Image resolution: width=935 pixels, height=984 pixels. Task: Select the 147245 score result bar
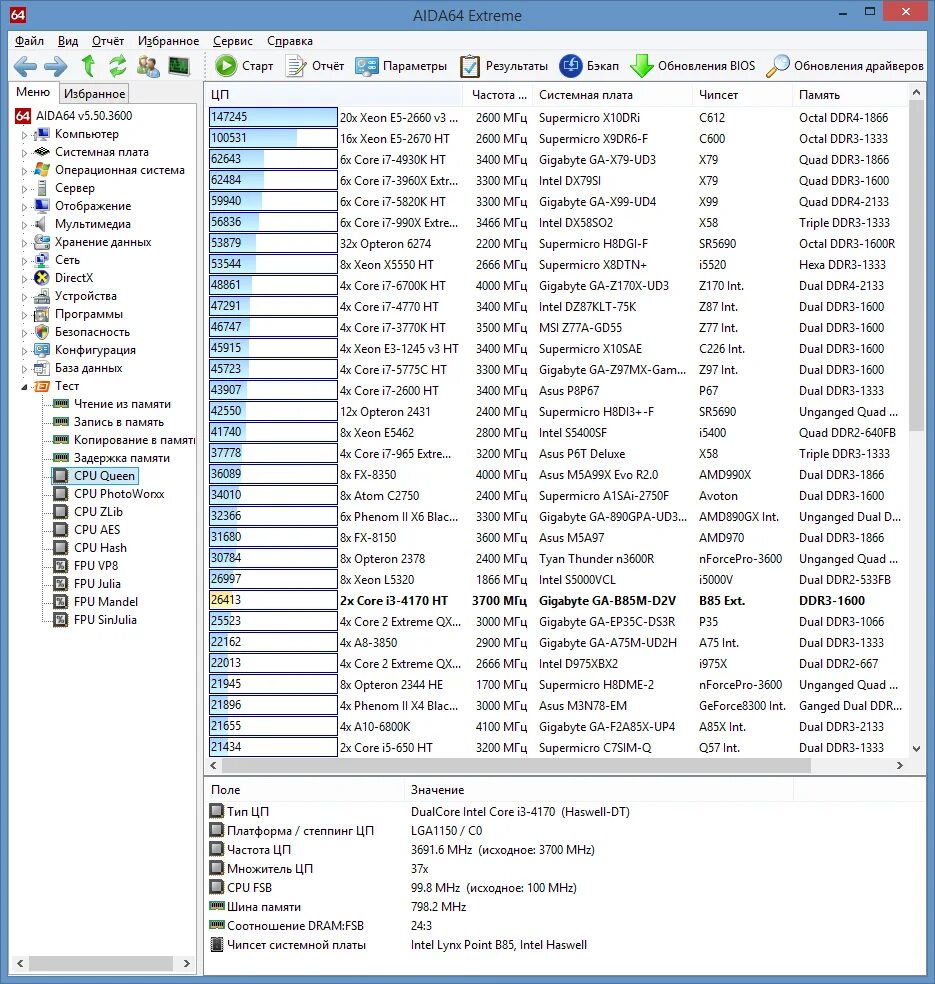click(x=273, y=117)
